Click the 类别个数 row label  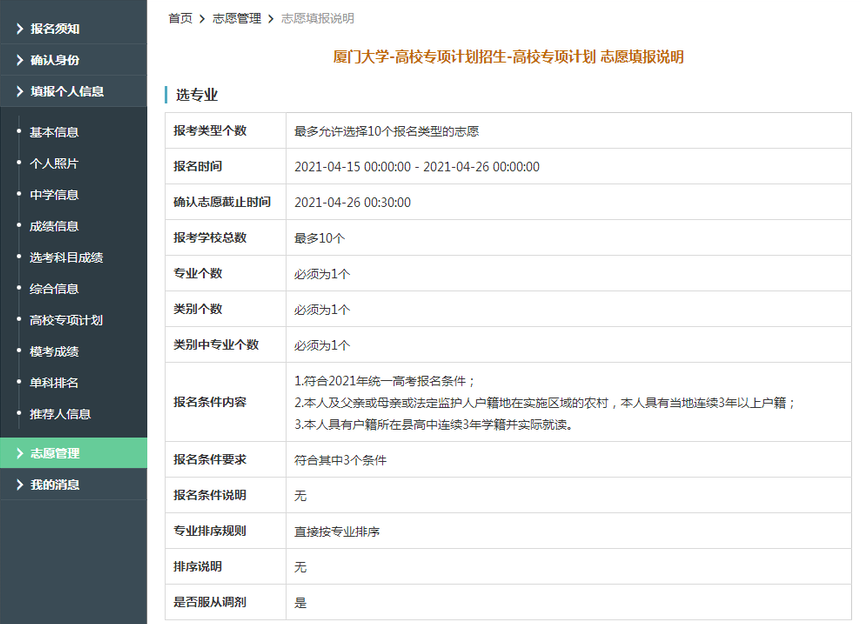(198, 309)
